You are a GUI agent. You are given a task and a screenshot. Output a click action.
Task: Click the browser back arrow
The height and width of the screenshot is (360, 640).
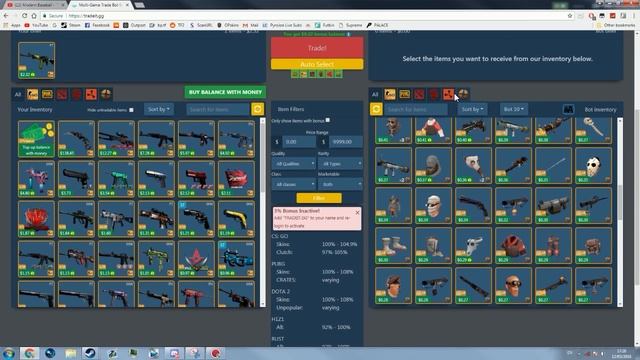[x=6, y=16]
